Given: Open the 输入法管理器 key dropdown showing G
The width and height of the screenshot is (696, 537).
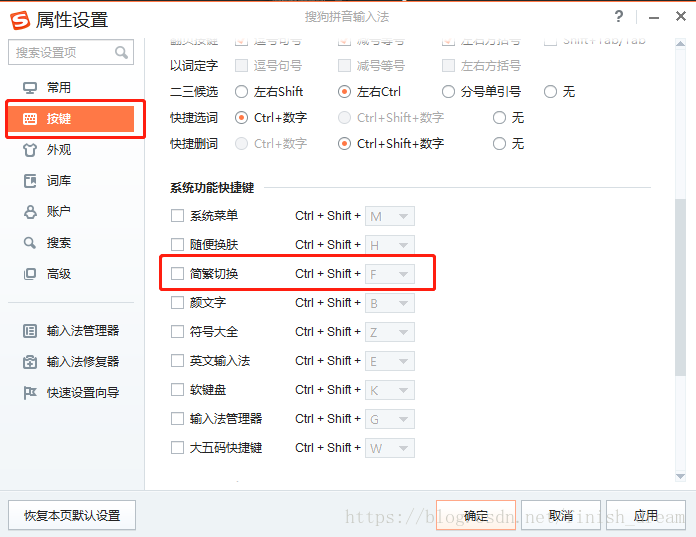Looking at the screenshot, I should click(x=390, y=419).
